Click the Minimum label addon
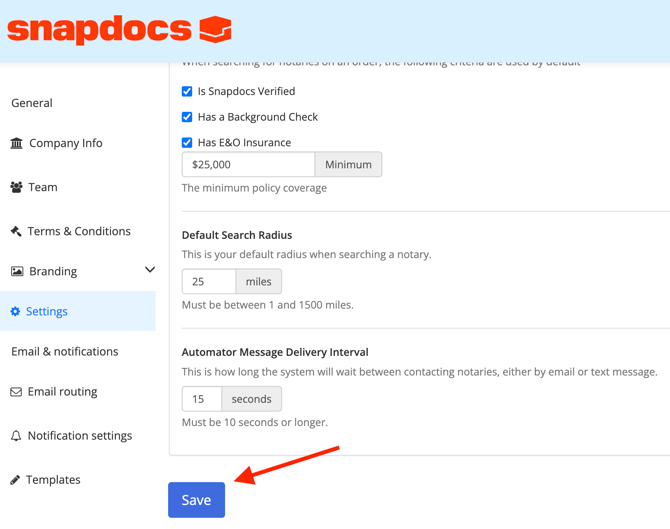Screen dimensions: 670x529 [348, 165]
